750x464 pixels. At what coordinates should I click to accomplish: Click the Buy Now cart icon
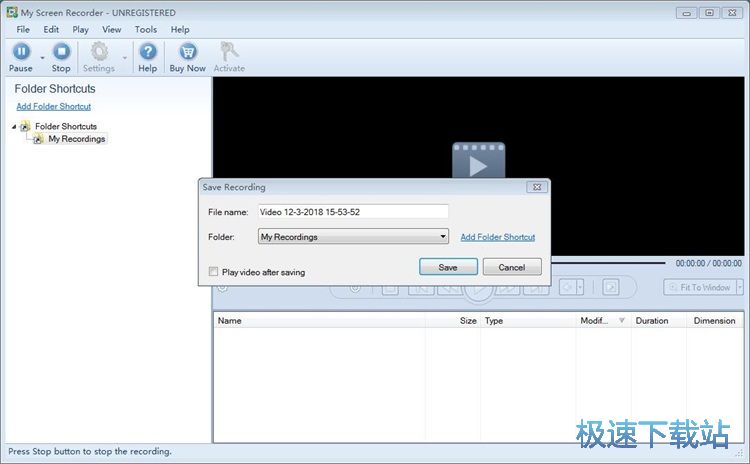(188, 52)
